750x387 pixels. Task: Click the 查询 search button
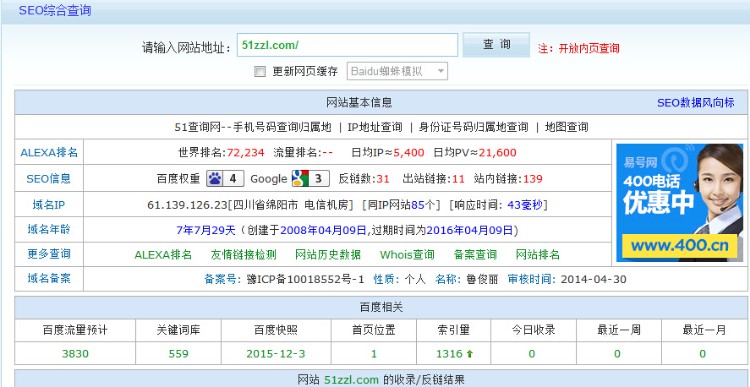click(496, 45)
